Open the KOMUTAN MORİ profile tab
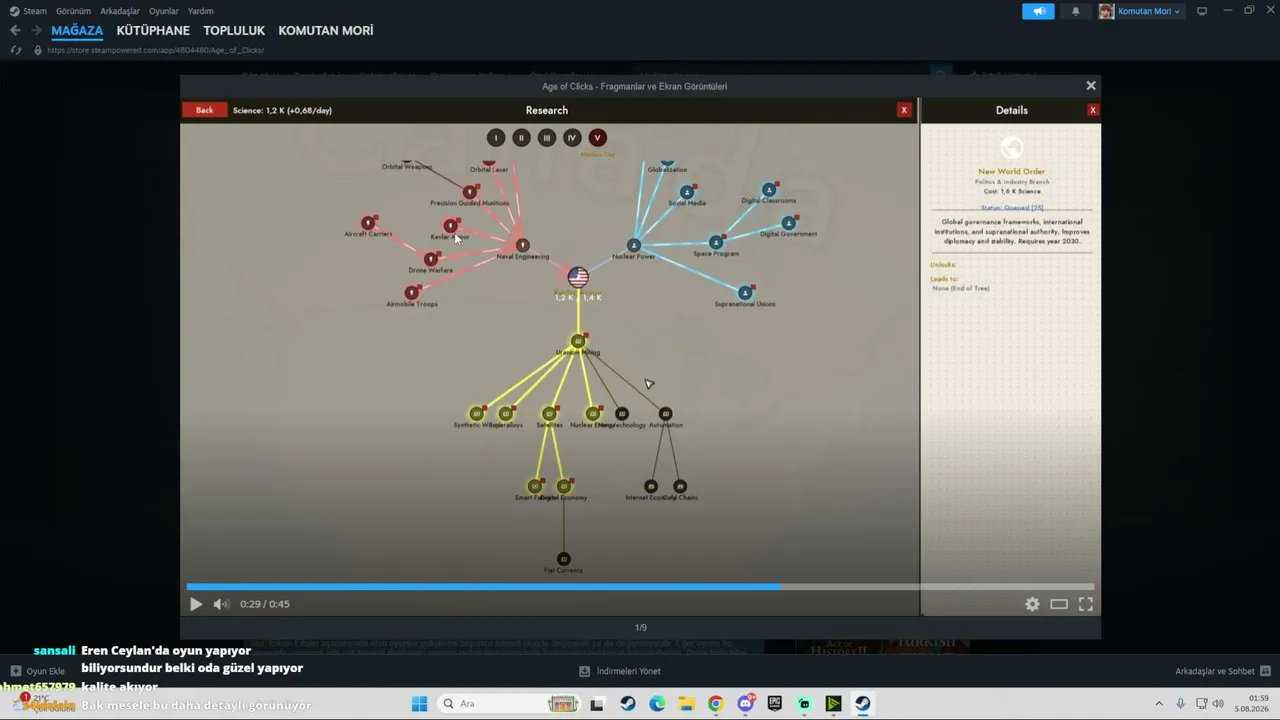The image size is (1280, 720). point(326,31)
